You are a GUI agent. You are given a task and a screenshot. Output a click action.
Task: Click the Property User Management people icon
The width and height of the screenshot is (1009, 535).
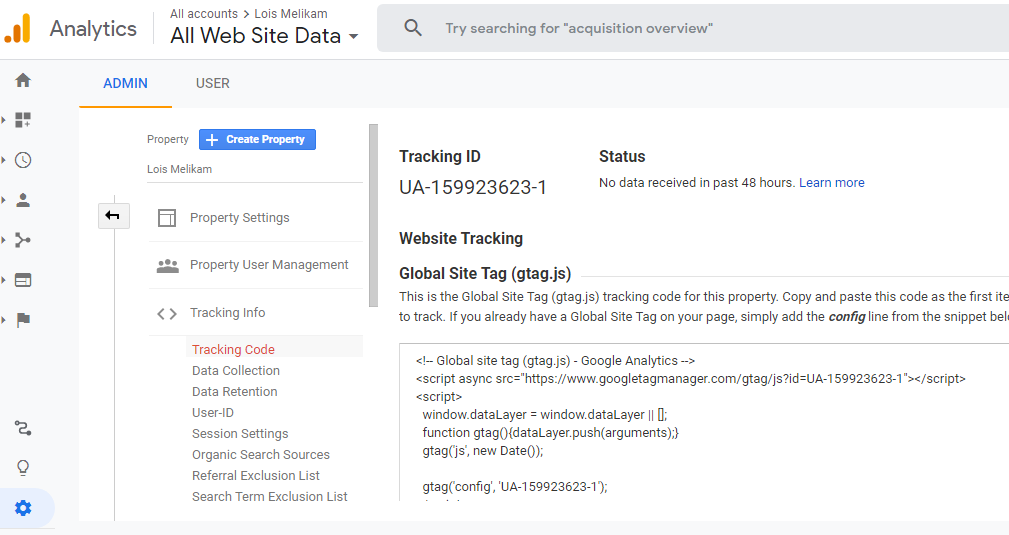point(167,265)
